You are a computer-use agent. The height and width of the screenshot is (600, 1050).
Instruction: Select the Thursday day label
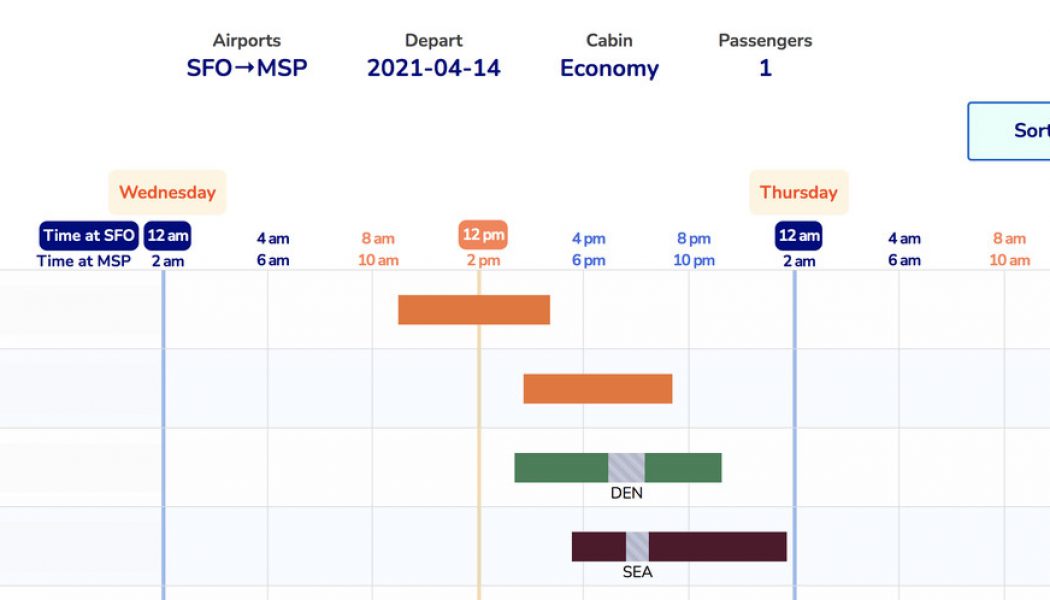[x=798, y=192]
